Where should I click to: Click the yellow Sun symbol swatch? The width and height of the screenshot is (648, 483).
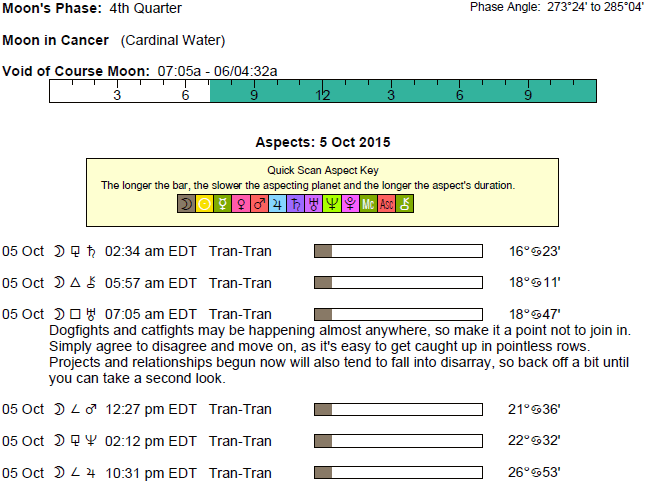coord(204,204)
